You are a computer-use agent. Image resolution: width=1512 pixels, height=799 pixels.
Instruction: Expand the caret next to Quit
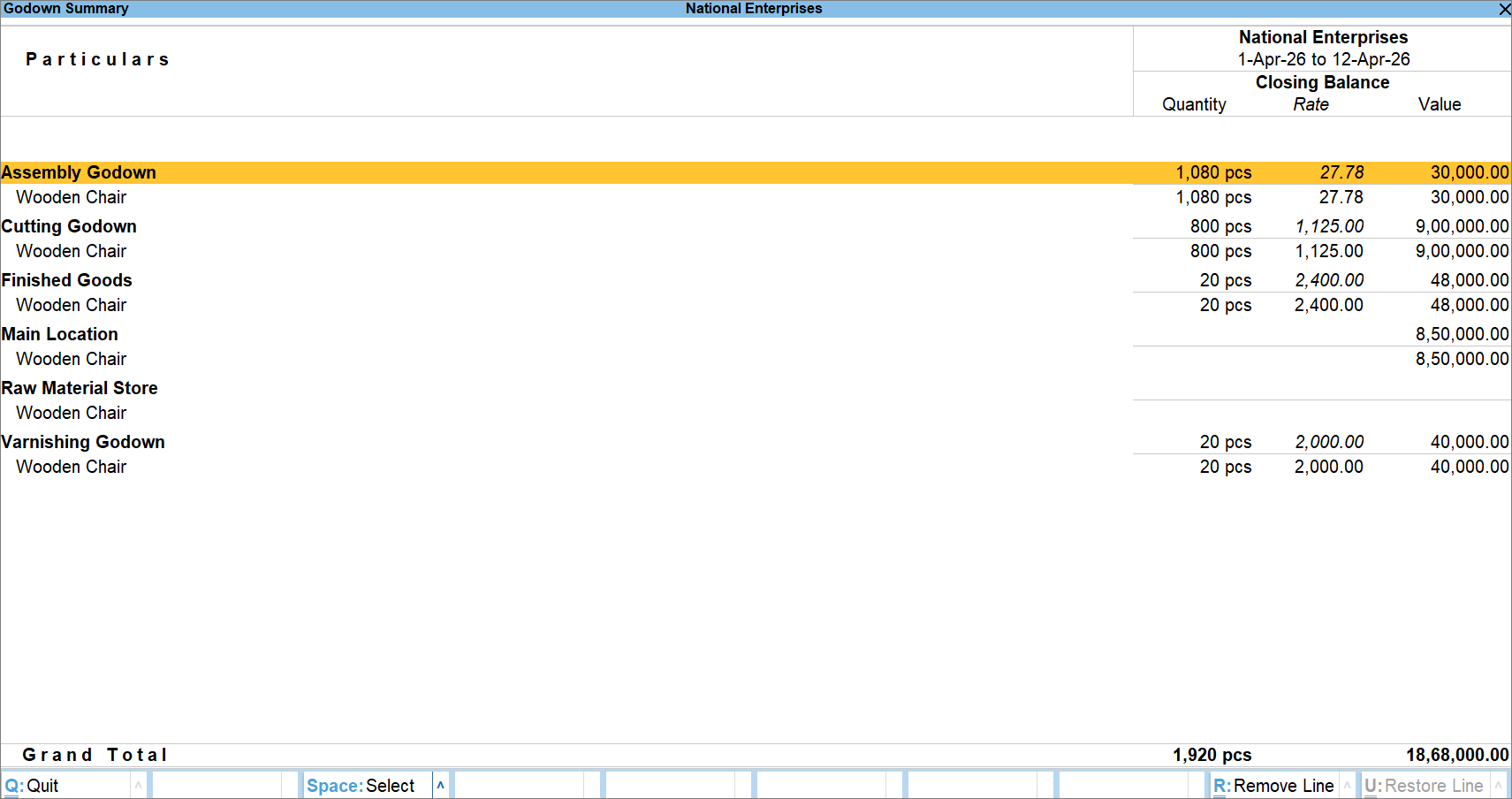tap(138, 786)
